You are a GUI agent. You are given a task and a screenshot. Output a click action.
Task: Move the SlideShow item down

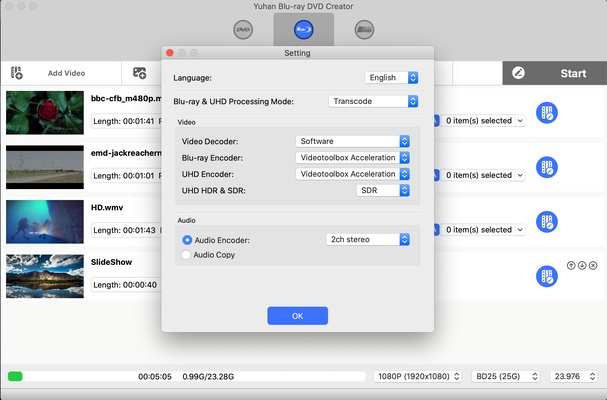pyautogui.click(x=582, y=266)
